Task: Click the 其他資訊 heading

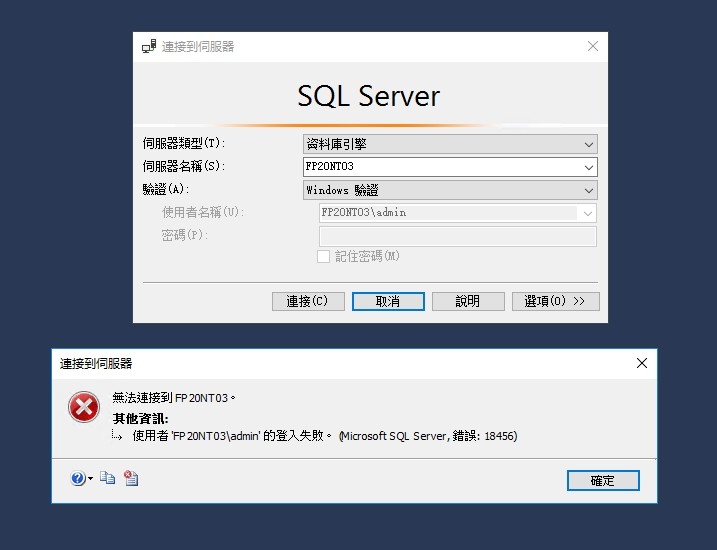Action: tap(141, 418)
